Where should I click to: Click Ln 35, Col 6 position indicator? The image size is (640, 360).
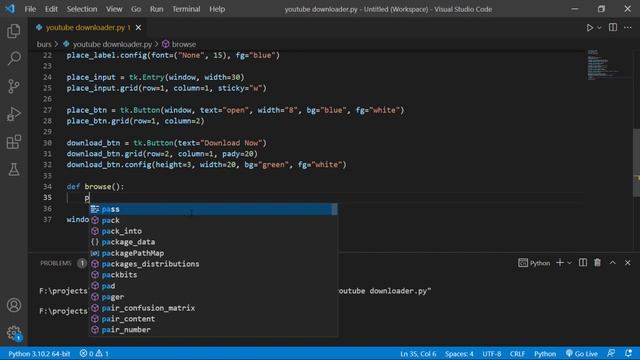point(418,353)
